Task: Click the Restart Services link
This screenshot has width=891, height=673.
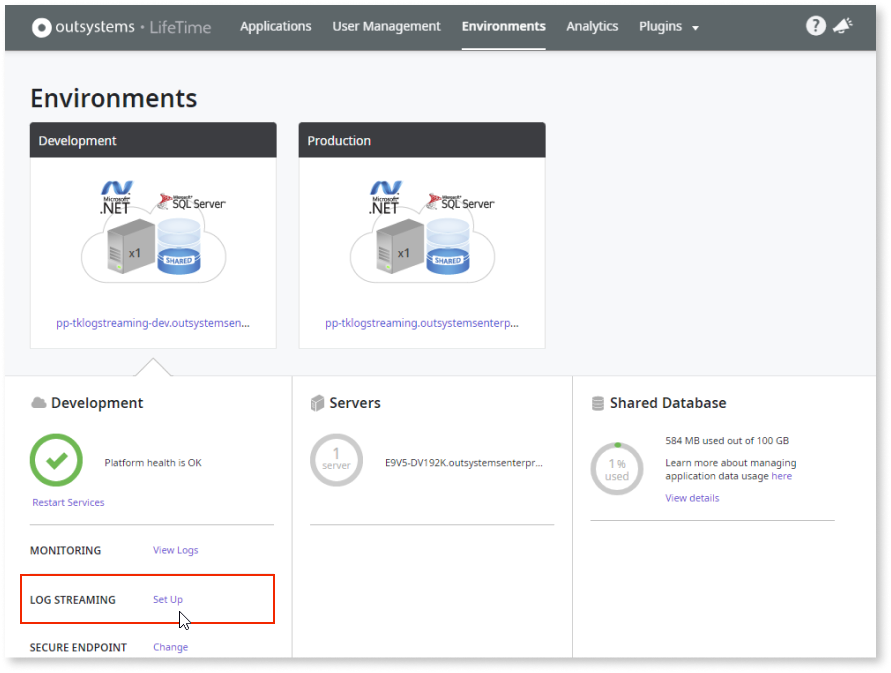Action: [x=68, y=502]
